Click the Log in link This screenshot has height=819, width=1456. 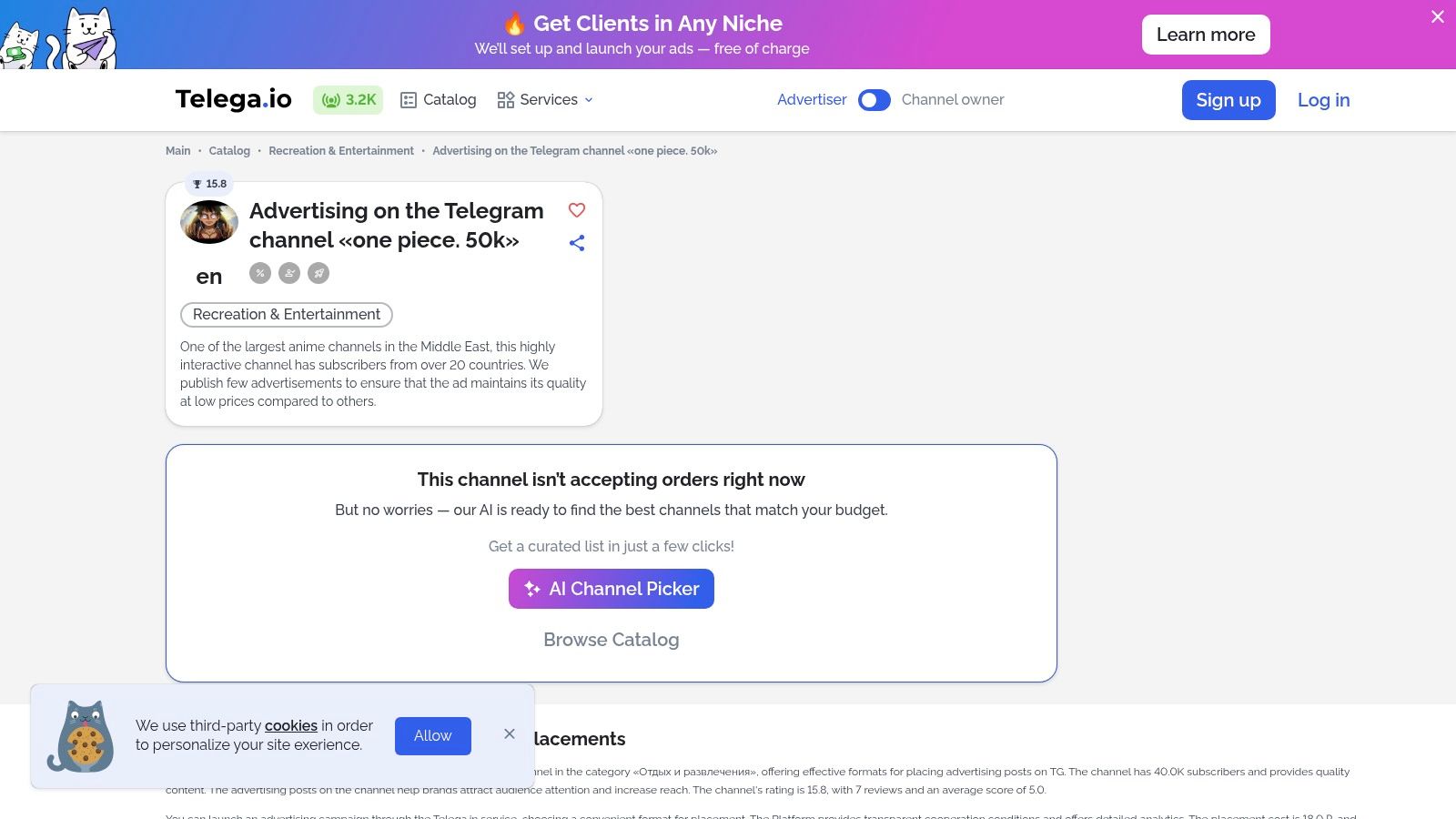pyautogui.click(x=1323, y=100)
